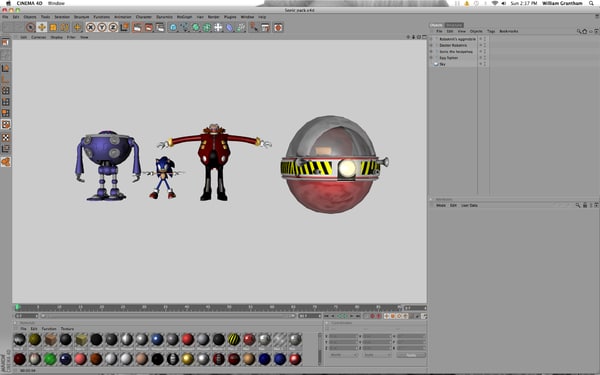
Task: Open Texture menu in Material Manager
Action: pos(67,329)
